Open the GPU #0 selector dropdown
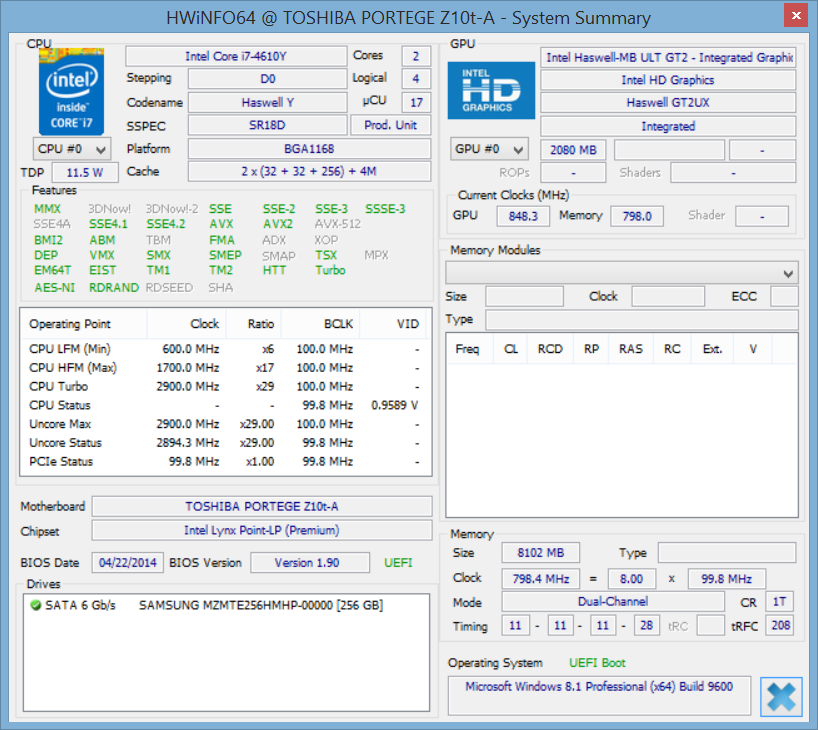The image size is (818, 730). [489, 149]
